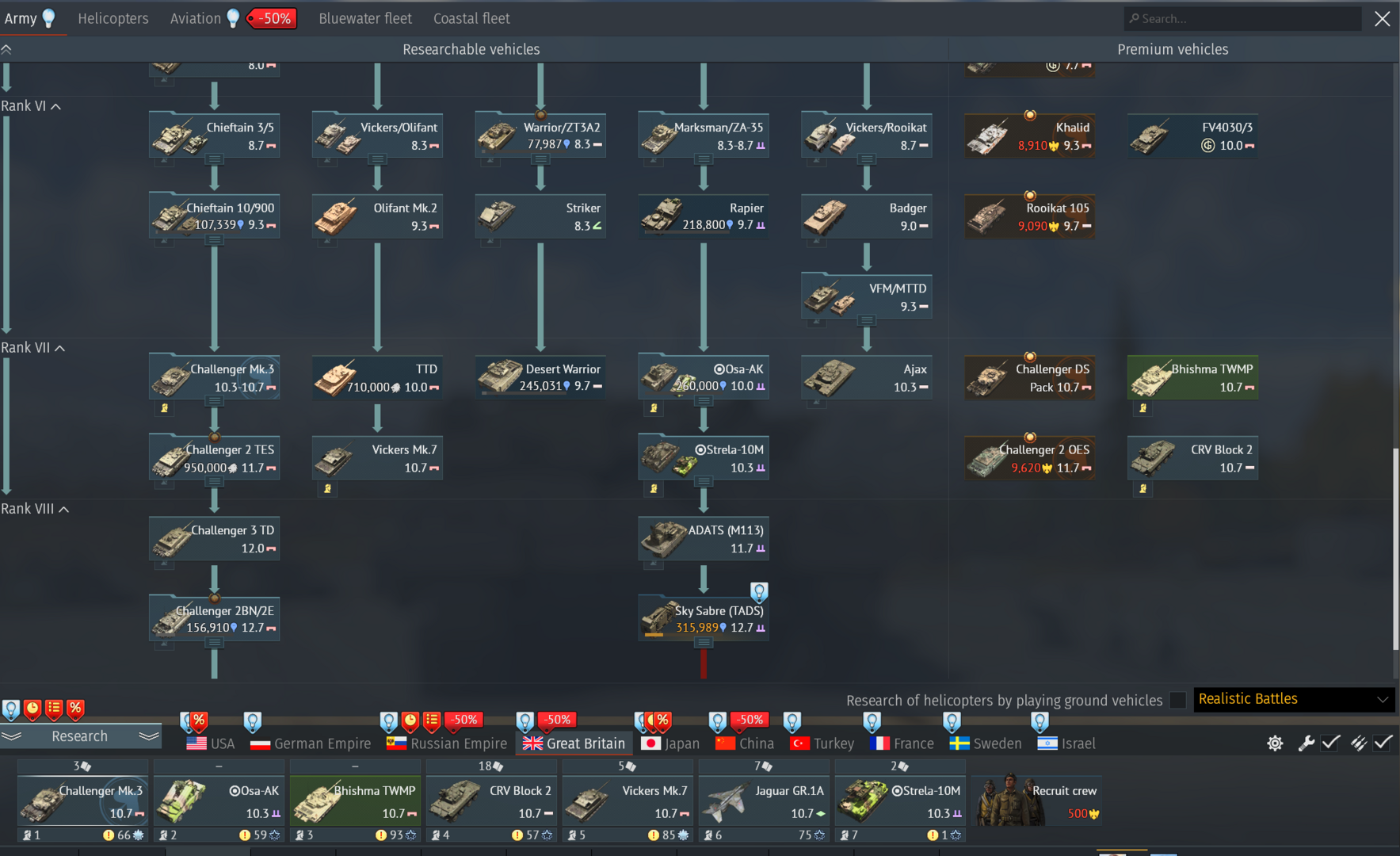Viewport: 1400px width, 856px height.
Task: Toggle the list filter above Research button
Action: (x=54, y=709)
